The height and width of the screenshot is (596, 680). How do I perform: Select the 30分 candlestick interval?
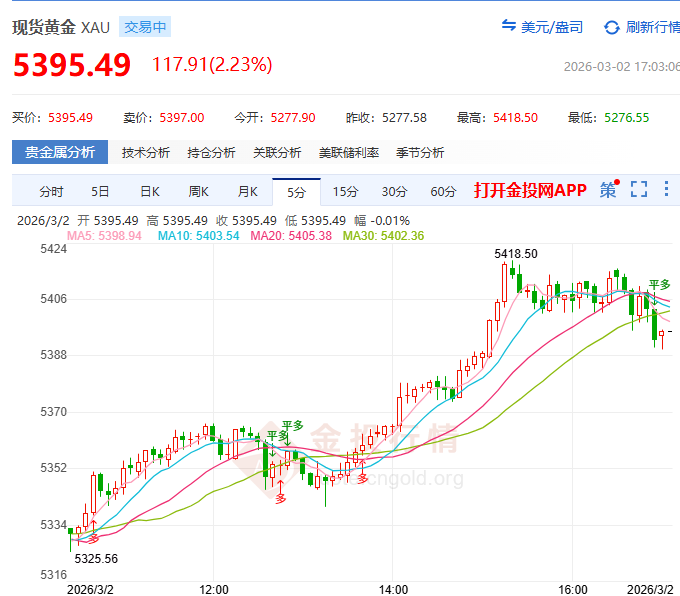click(x=394, y=191)
